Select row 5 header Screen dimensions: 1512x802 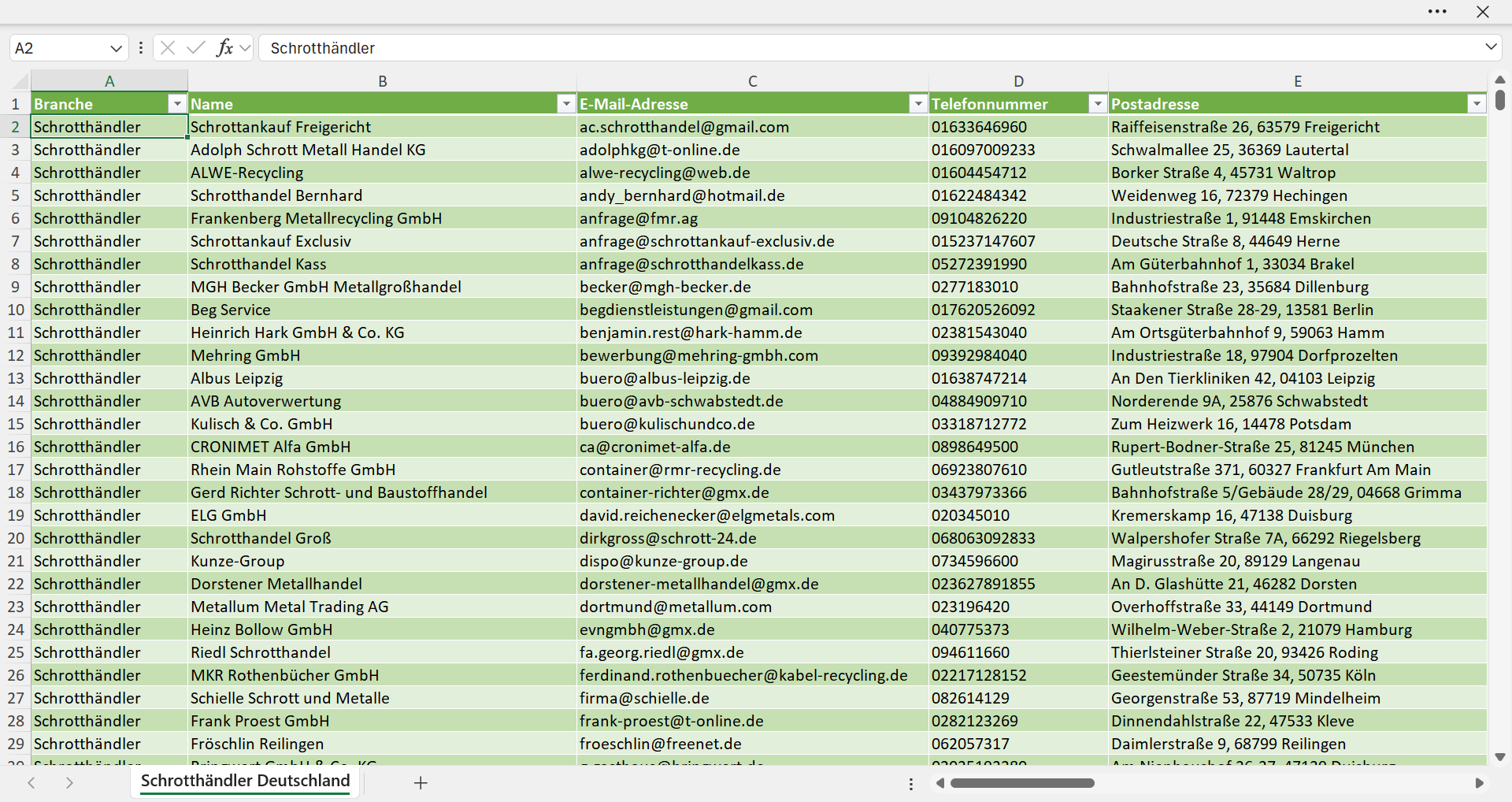coord(15,195)
